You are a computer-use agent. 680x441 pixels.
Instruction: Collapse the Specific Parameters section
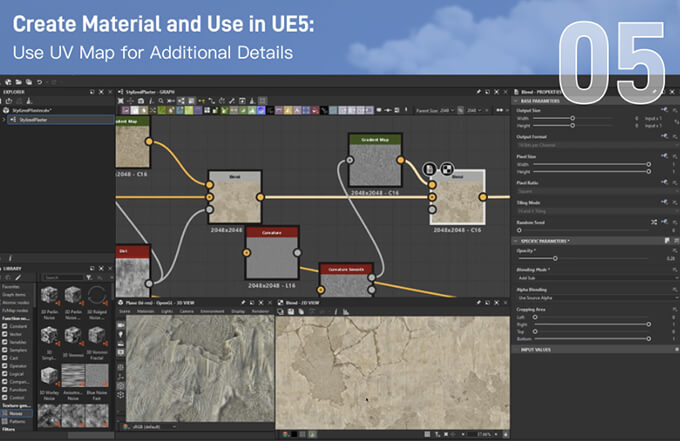coord(516,241)
